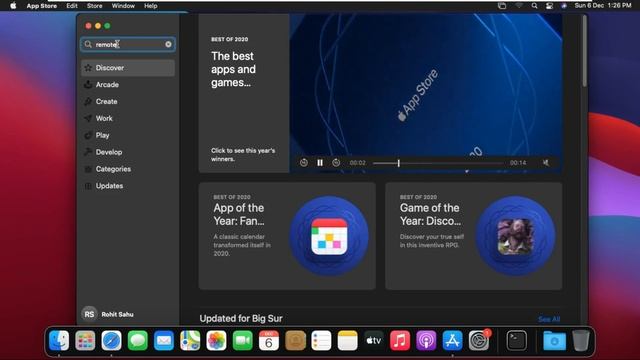Open Launchpad from the Dock
This screenshot has width=640, height=360.
[x=85, y=340]
